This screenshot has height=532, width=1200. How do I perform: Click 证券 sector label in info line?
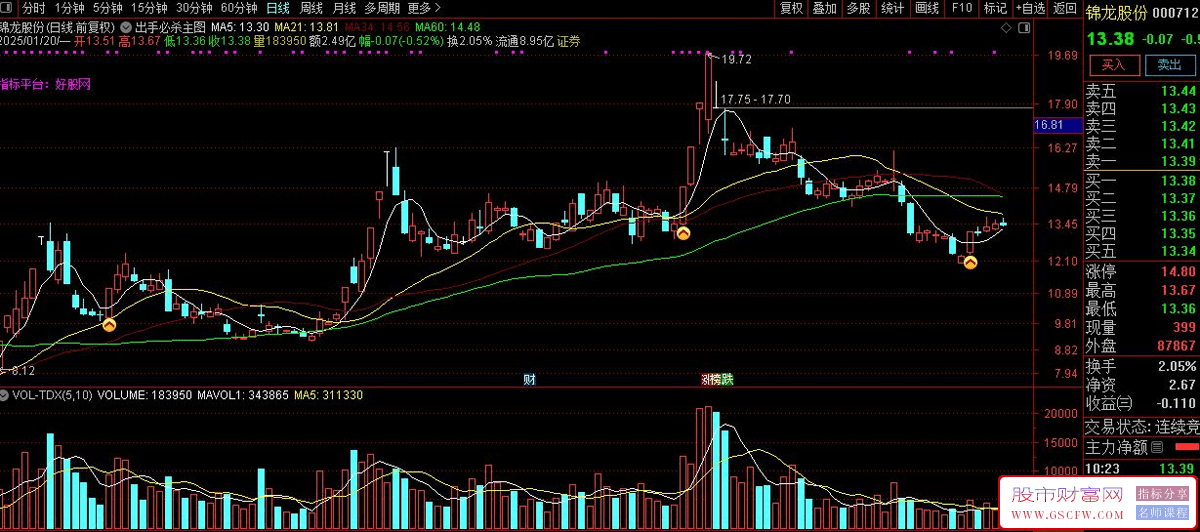[569, 41]
